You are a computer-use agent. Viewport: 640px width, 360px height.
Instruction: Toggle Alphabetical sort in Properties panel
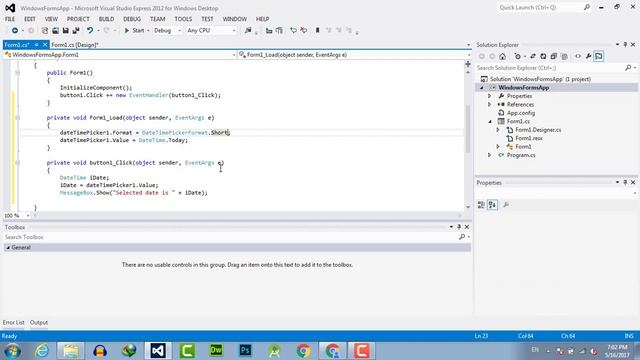(x=493, y=205)
